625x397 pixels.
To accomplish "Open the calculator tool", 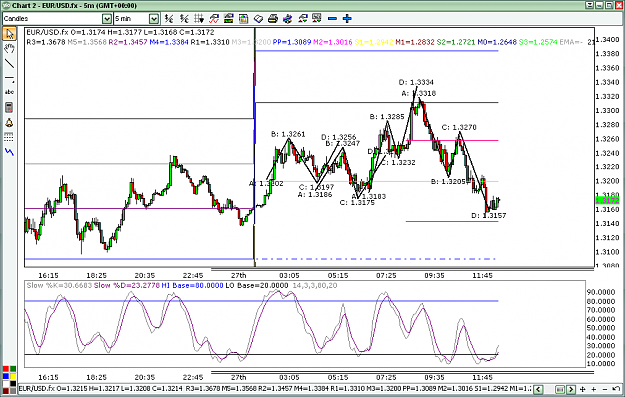I will [x=9, y=107].
